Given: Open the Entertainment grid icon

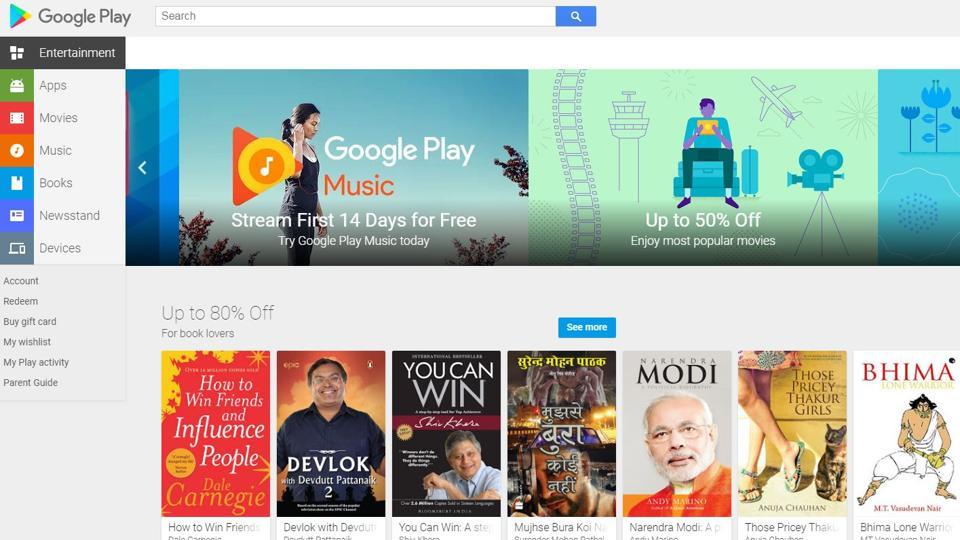Looking at the screenshot, I should [17, 53].
